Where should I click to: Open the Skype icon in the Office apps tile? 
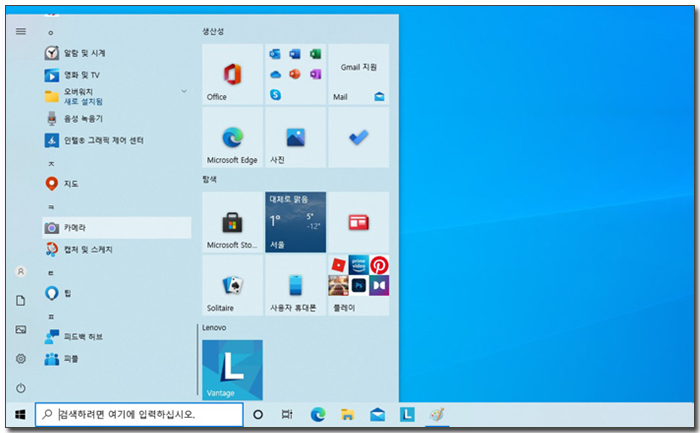[x=275, y=95]
